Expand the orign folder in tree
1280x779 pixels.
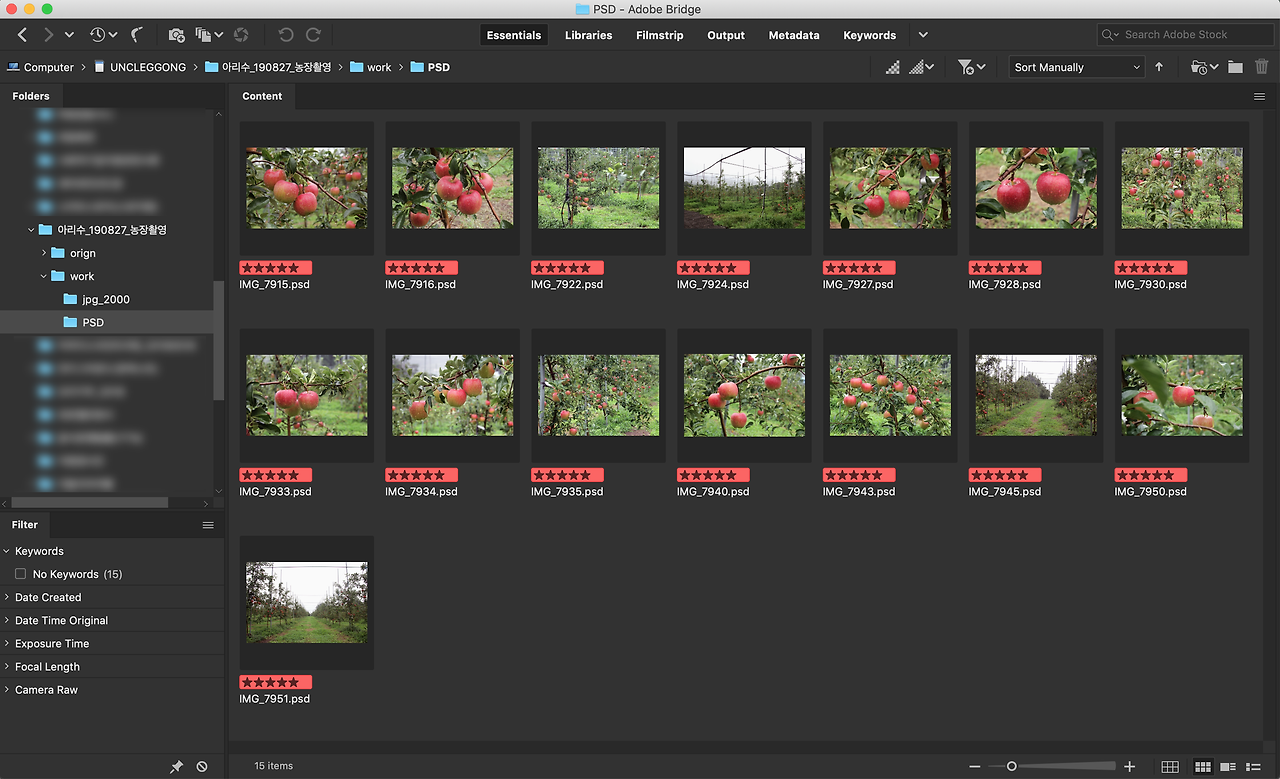tap(44, 253)
